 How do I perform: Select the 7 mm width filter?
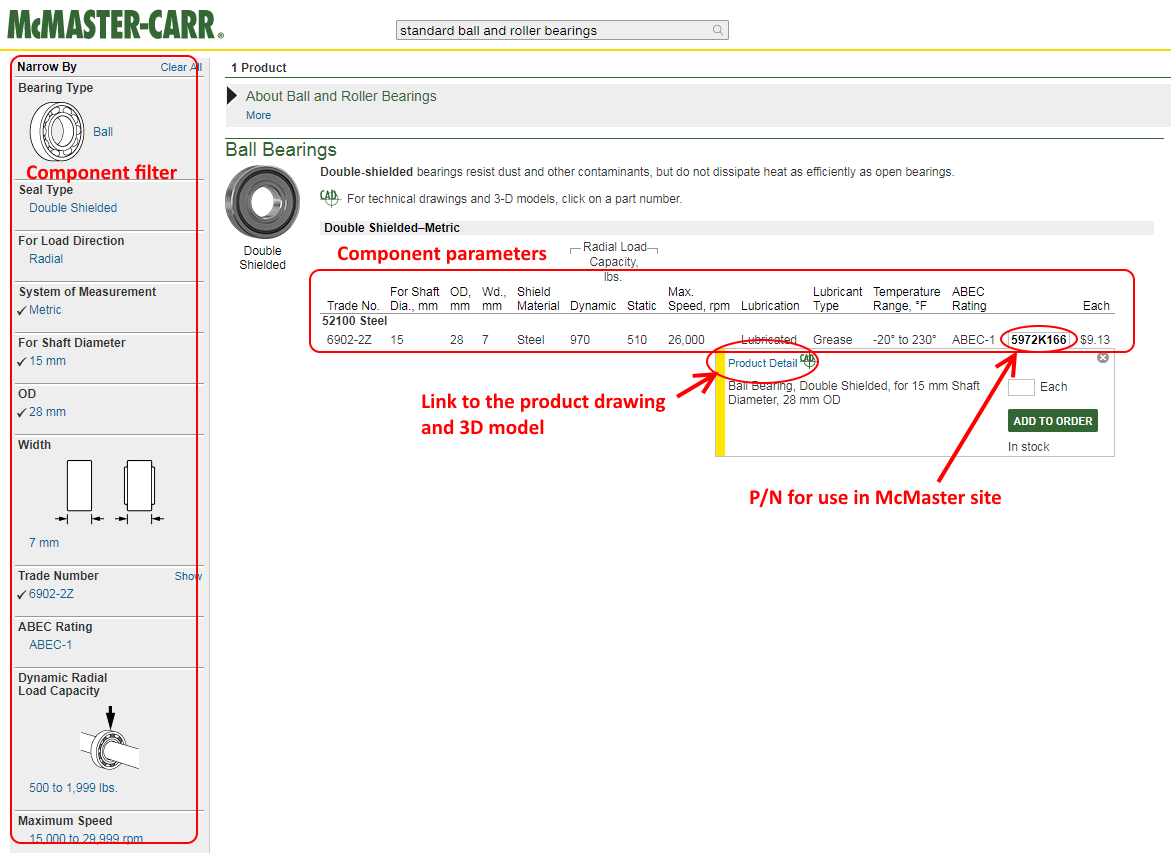[44, 542]
